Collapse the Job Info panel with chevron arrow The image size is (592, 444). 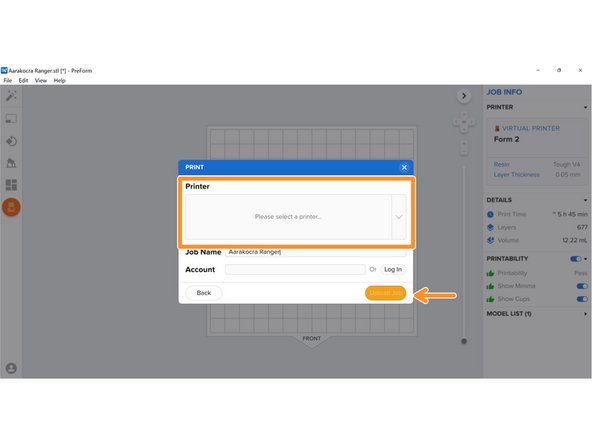click(x=464, y=96)
